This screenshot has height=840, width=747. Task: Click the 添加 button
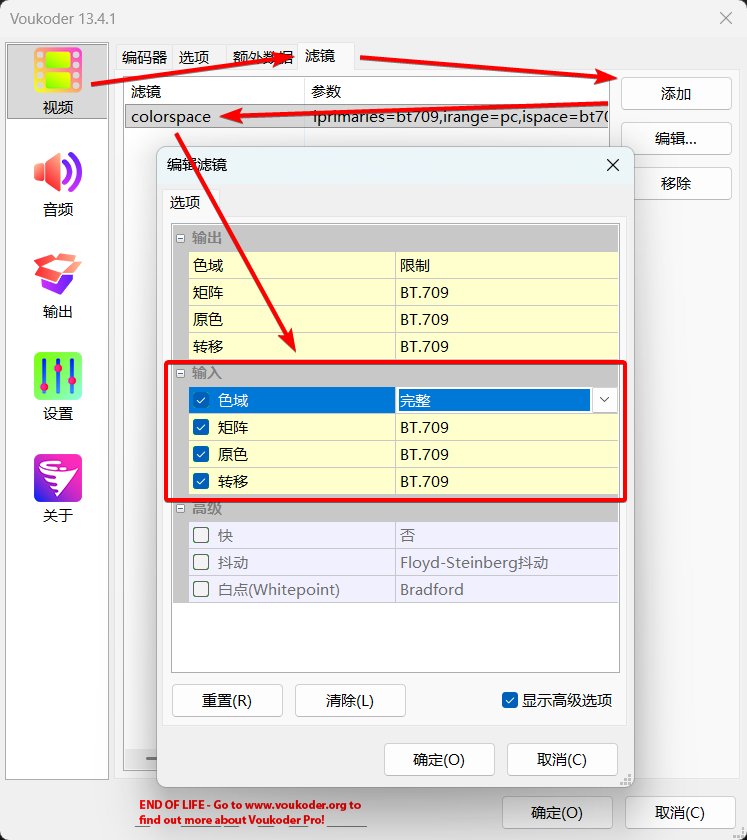(x=676, y=94)
